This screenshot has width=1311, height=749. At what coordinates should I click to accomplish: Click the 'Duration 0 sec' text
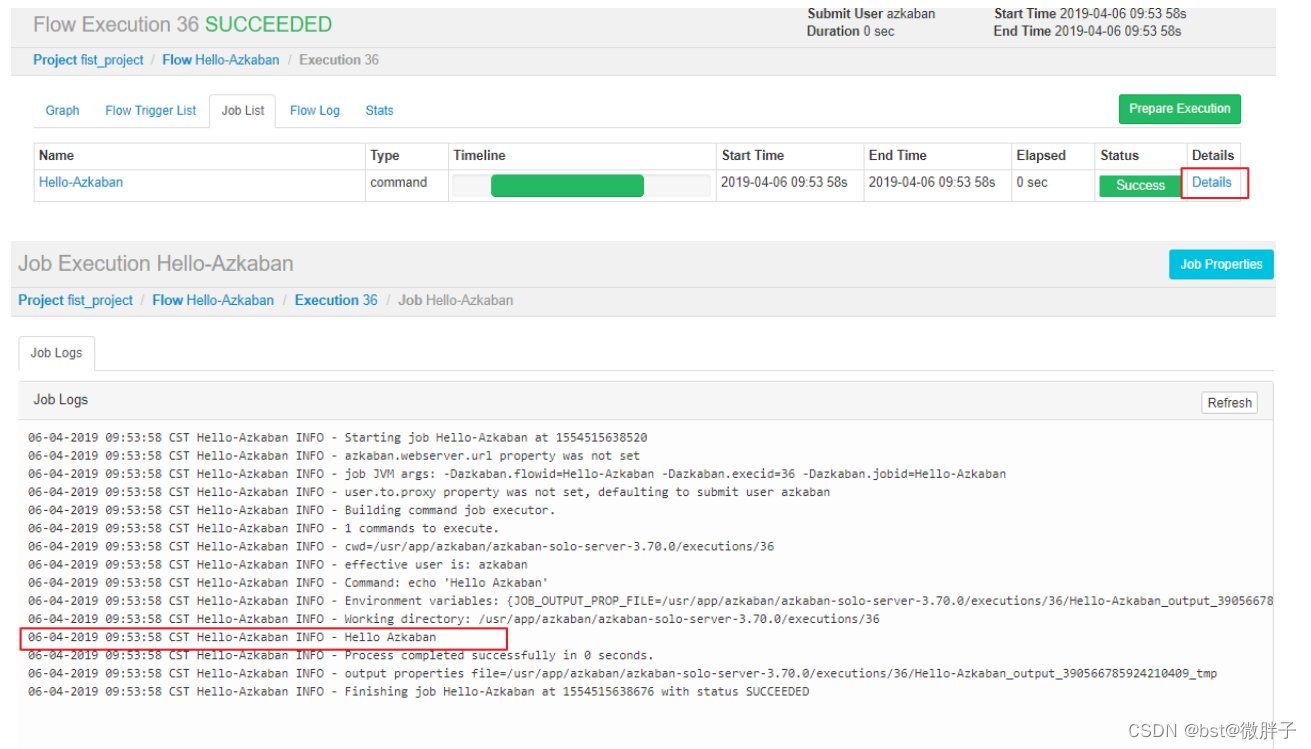click(851, 31)
